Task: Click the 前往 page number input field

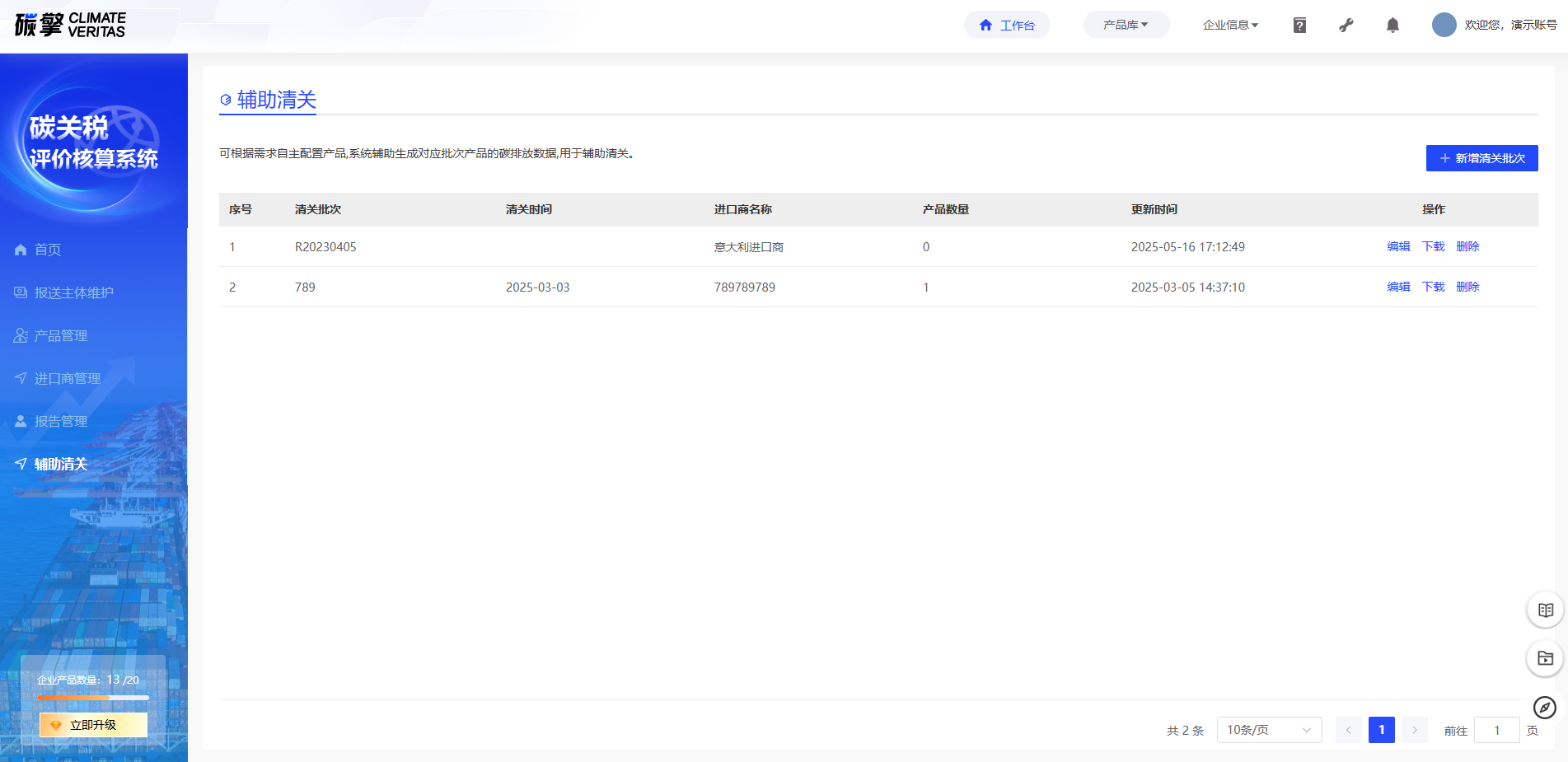Action: click(1496, 731)
